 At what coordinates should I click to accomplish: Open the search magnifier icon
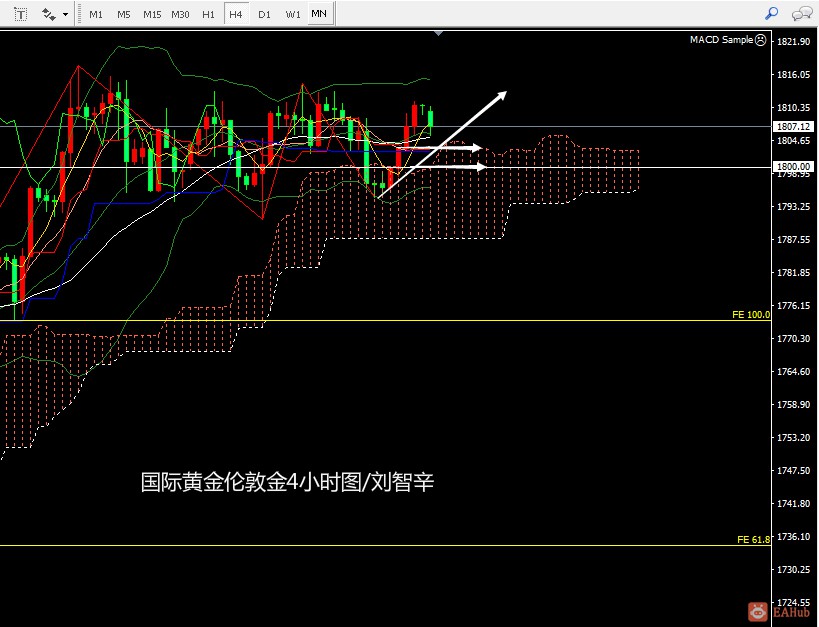point(771,14)
